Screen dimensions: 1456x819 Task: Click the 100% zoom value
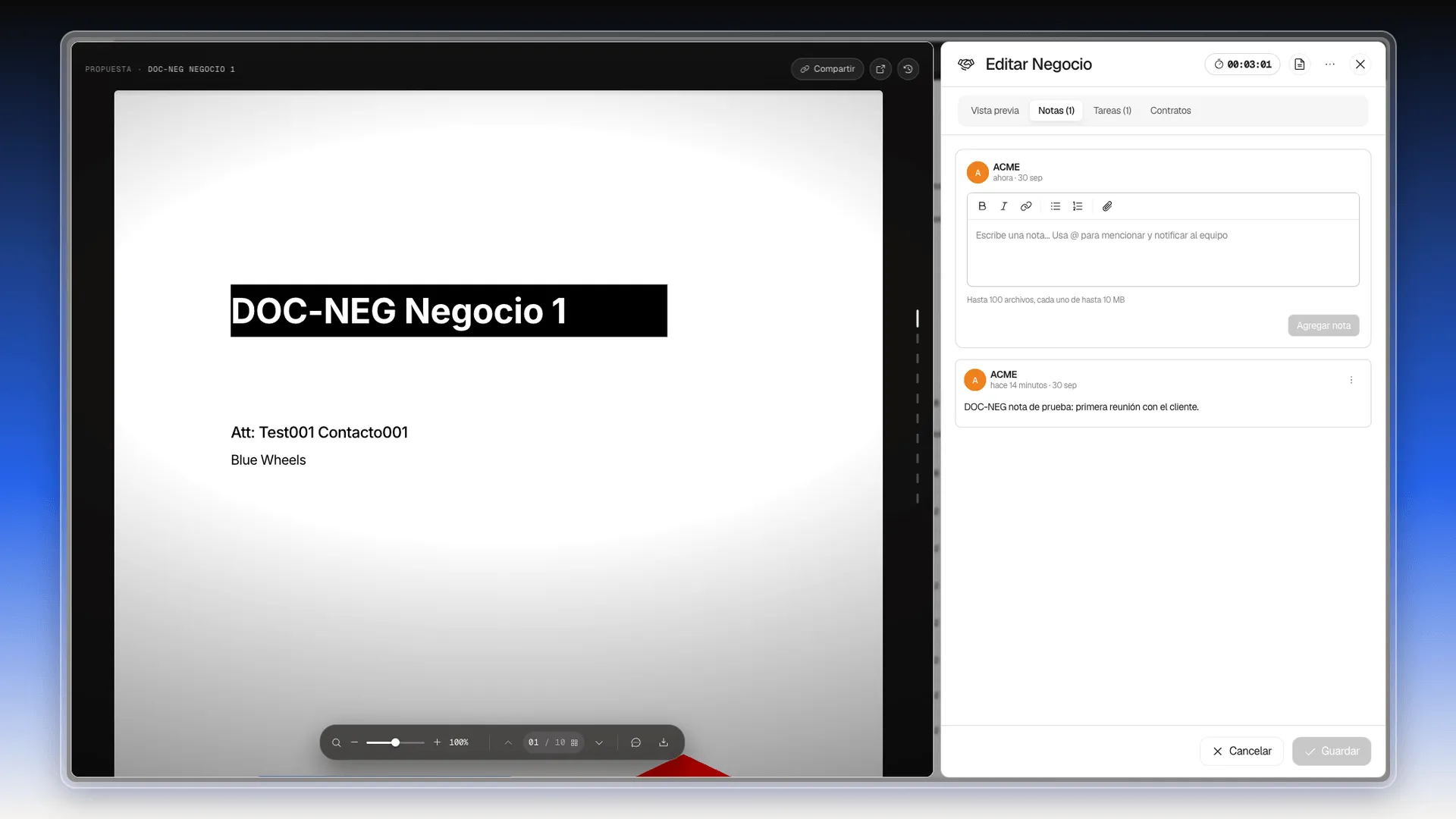point(459,742)
